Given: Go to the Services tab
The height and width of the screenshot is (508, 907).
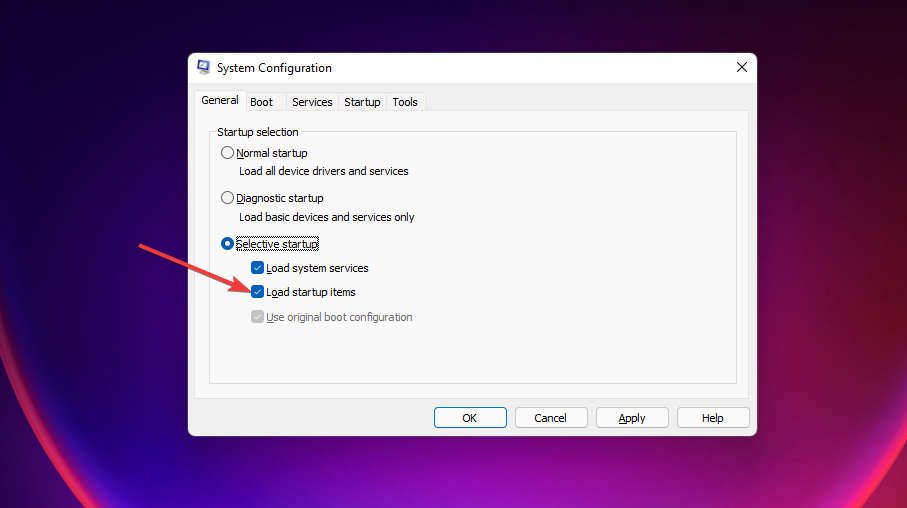Looking at the screenshot, I should (x=312, y=102).
